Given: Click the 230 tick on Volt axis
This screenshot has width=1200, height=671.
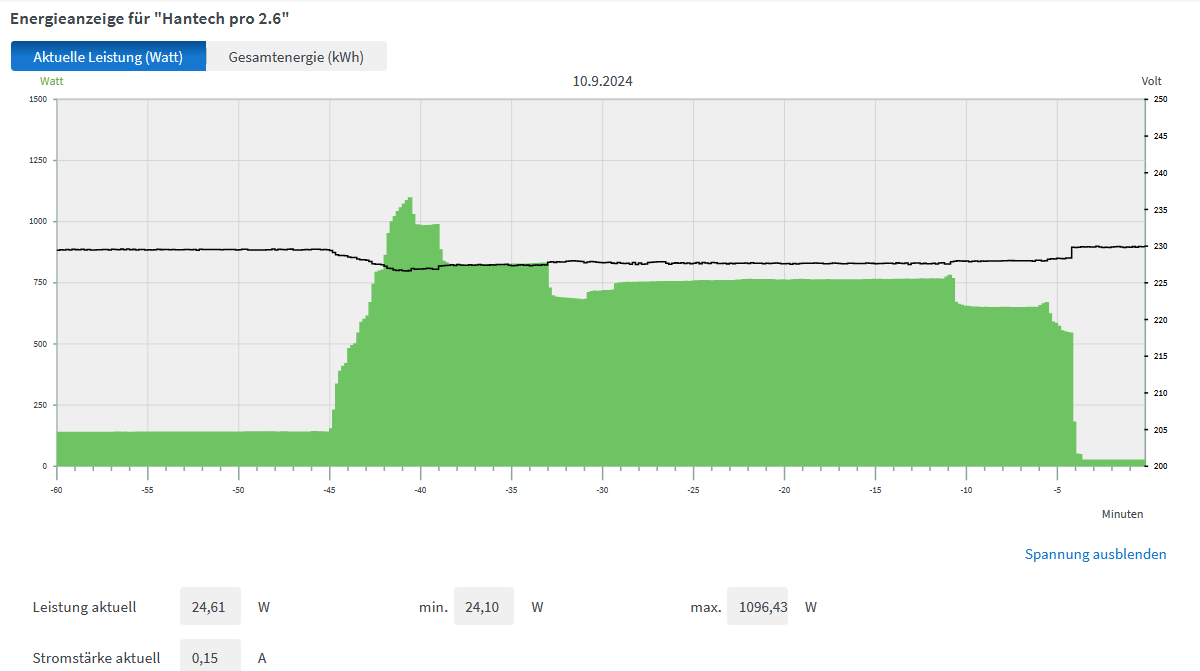Looking at the screenshot, I should pos(1160,246).
